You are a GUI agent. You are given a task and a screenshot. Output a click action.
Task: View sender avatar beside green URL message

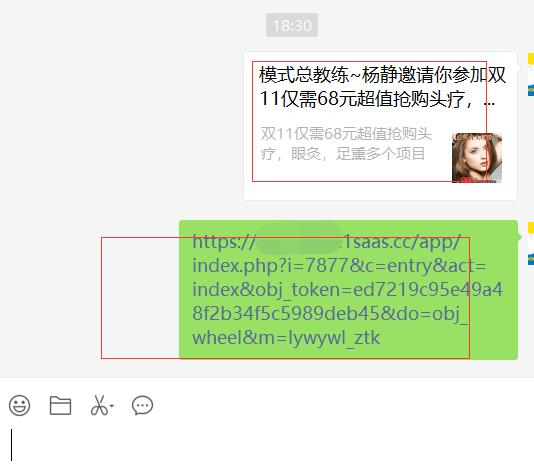coord(531,244)
